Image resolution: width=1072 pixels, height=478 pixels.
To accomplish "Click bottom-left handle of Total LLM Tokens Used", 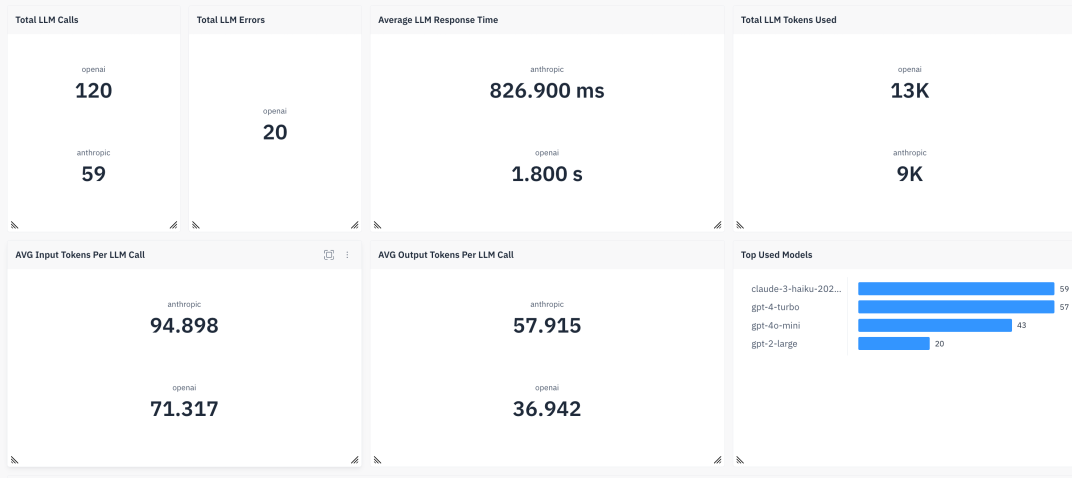I will [x=740, y=224].
